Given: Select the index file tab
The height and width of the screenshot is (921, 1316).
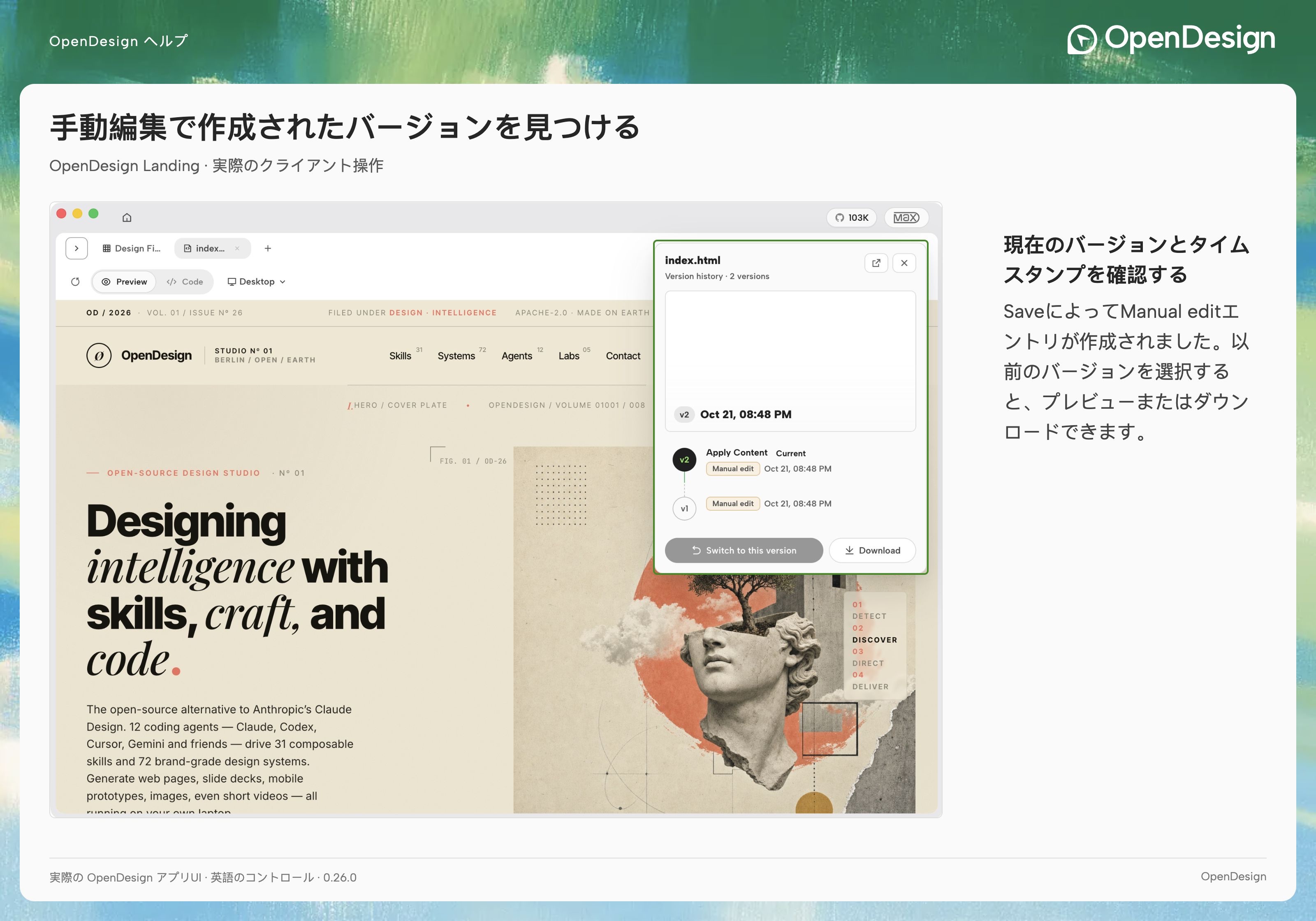Looking at the screenshot, I should pos(205,248).
